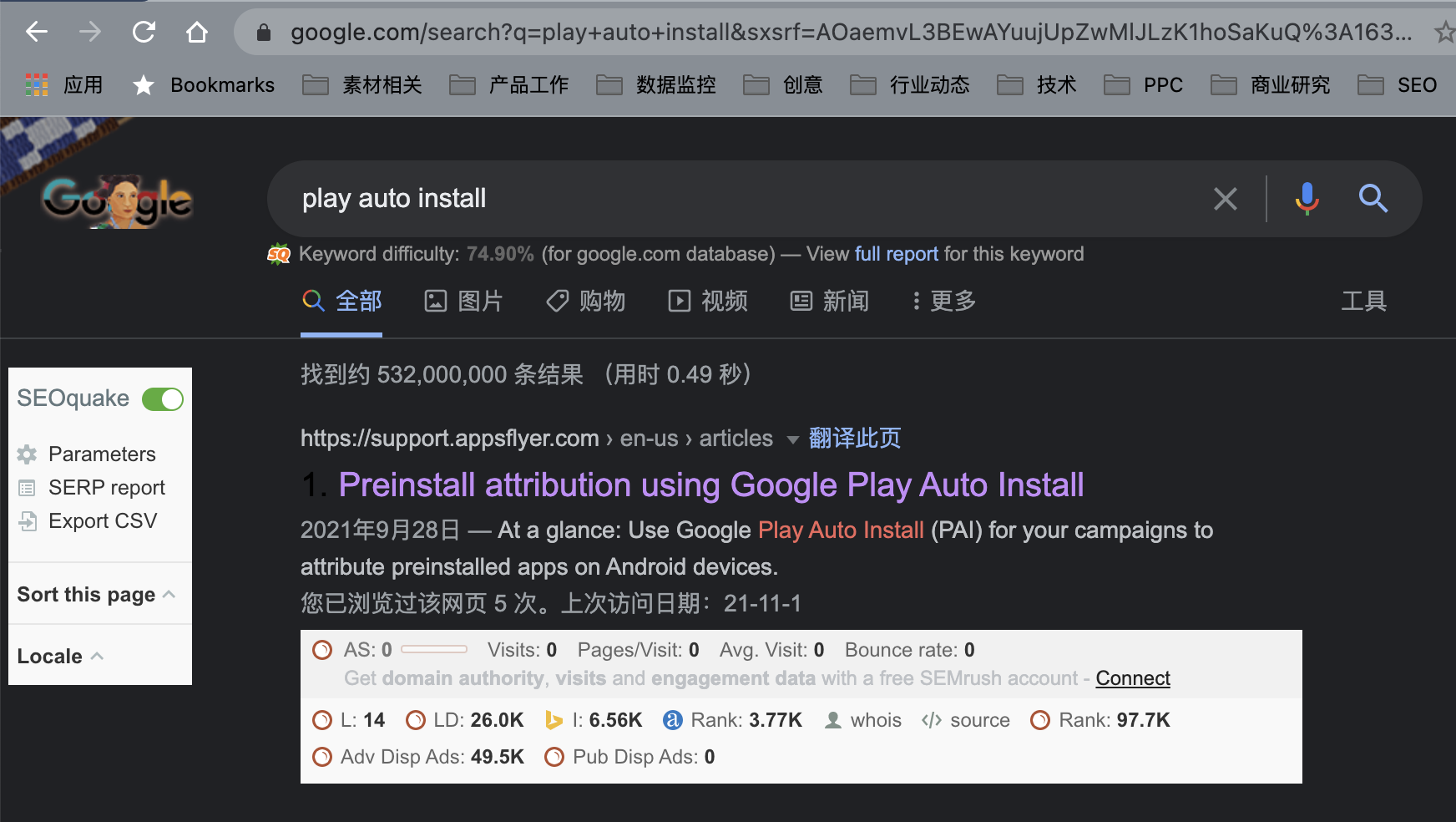Click the Alexa Rank: 3.77K parameter
The width and height of the screenshot is (1456, 822).
[x=733, y=720]
